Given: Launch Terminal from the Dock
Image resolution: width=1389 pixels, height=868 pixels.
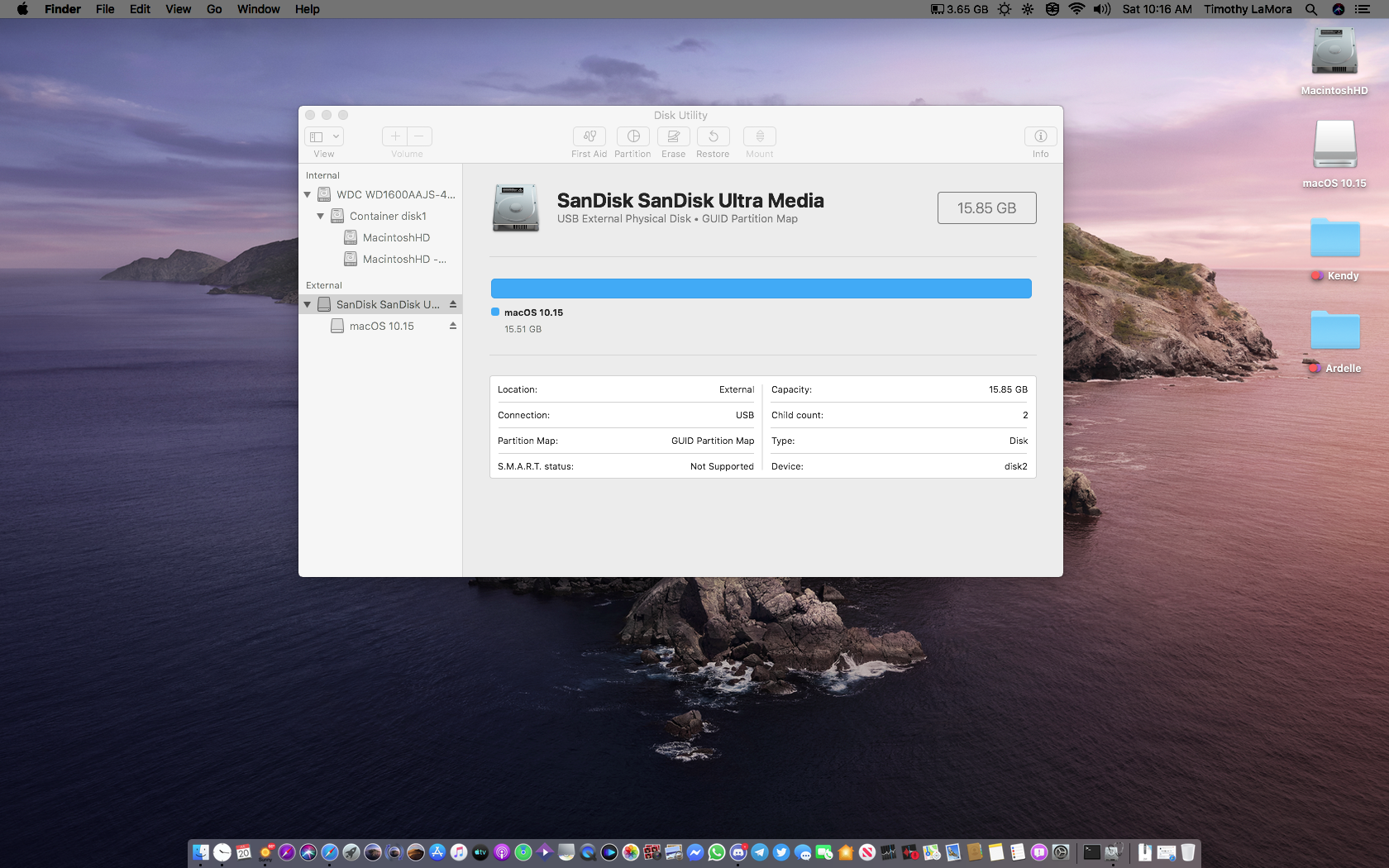Looking at the screenshot, I should click(1092, 852).
